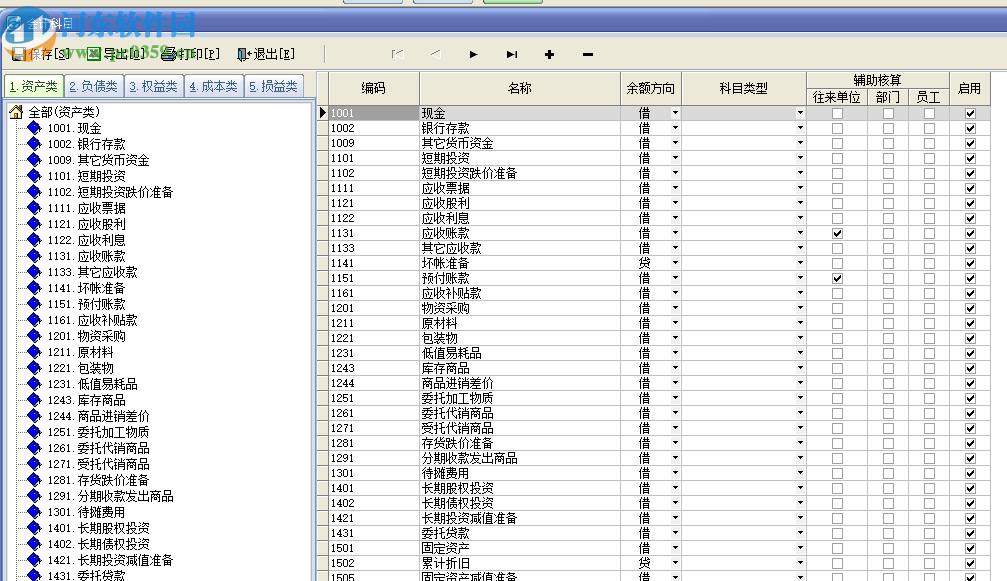
Task: Click code cell 1281 in table
Action: (374, 443)
